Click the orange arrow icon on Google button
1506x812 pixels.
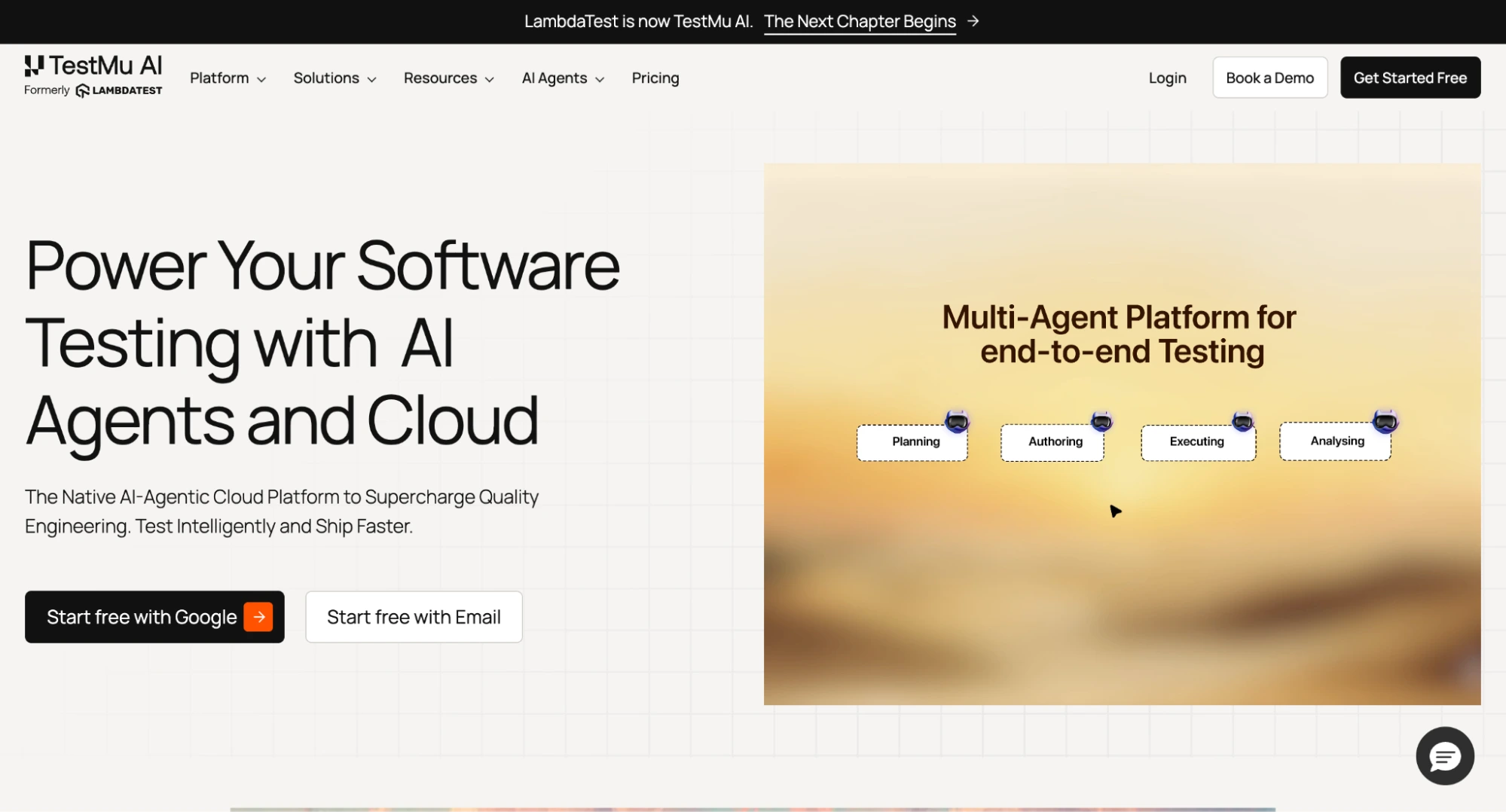pos(258,617)
